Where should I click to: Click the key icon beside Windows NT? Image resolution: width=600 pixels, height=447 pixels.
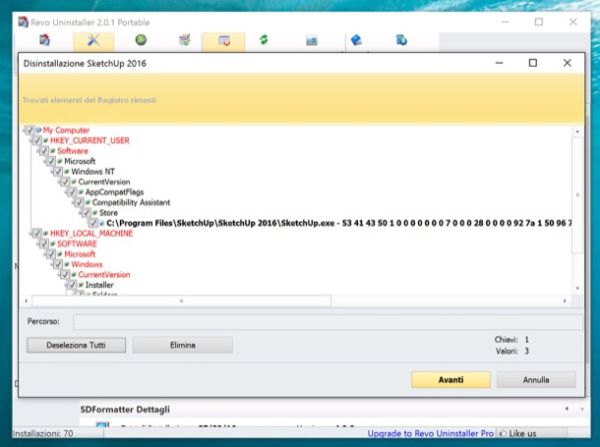point(67,171)
